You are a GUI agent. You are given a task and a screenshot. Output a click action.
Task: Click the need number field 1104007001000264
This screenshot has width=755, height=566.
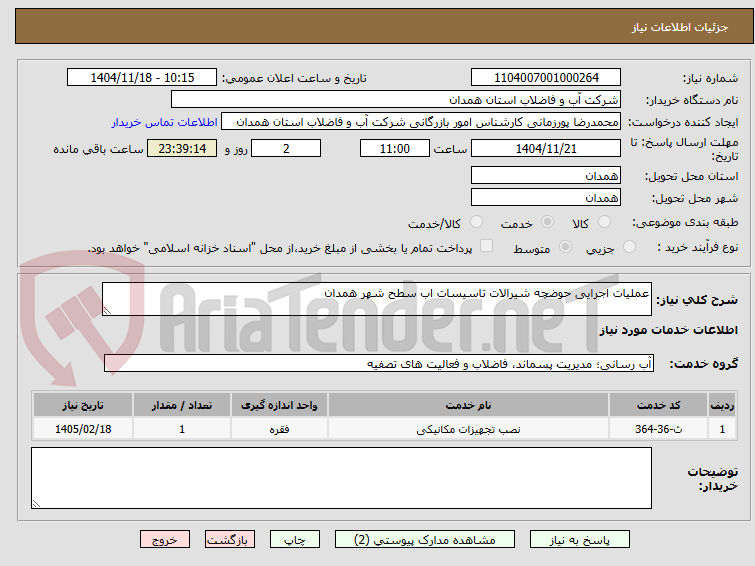click(x=546, y=78)
